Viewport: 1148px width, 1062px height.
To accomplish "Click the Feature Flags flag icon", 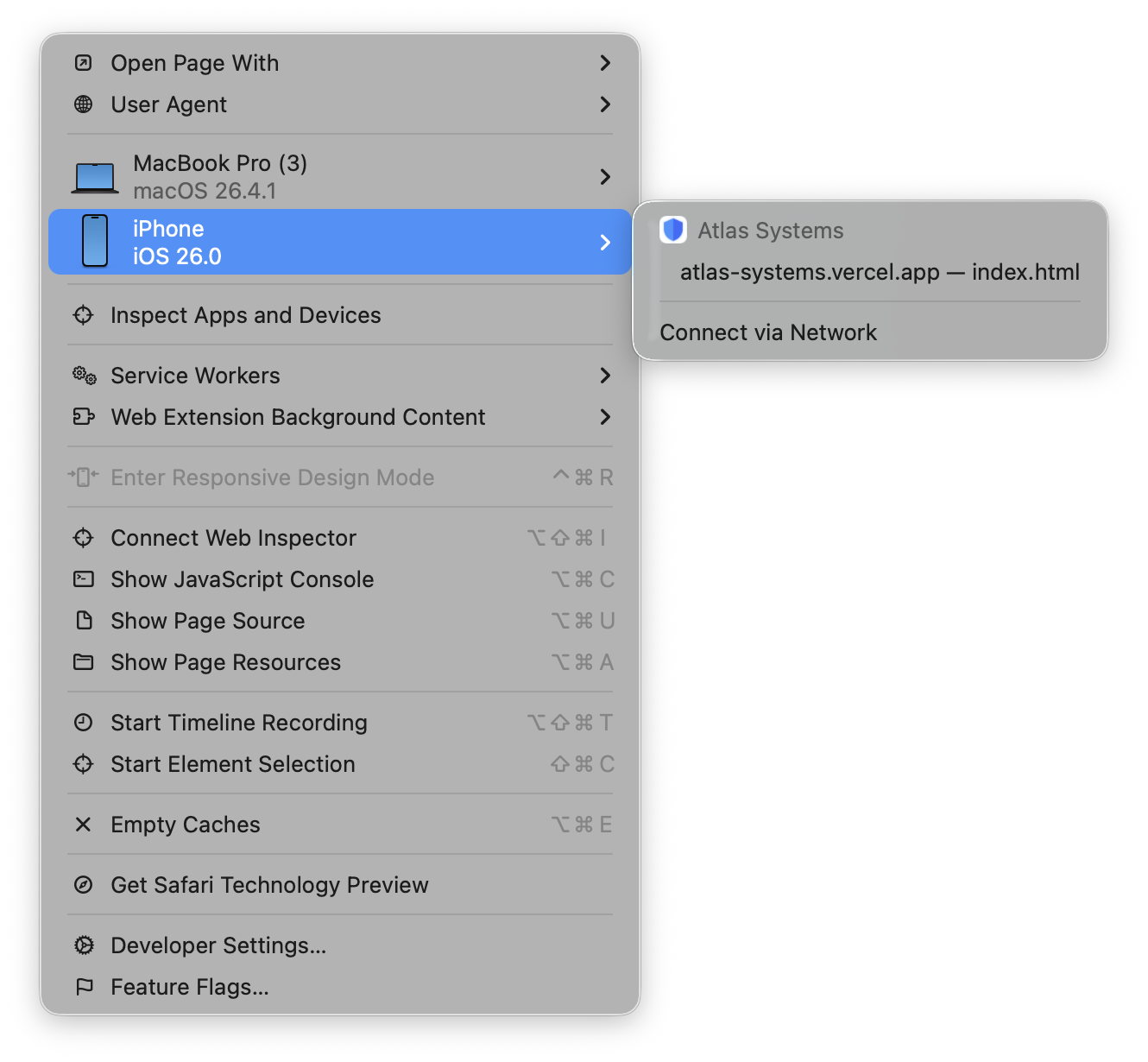I will coord(84,987).
